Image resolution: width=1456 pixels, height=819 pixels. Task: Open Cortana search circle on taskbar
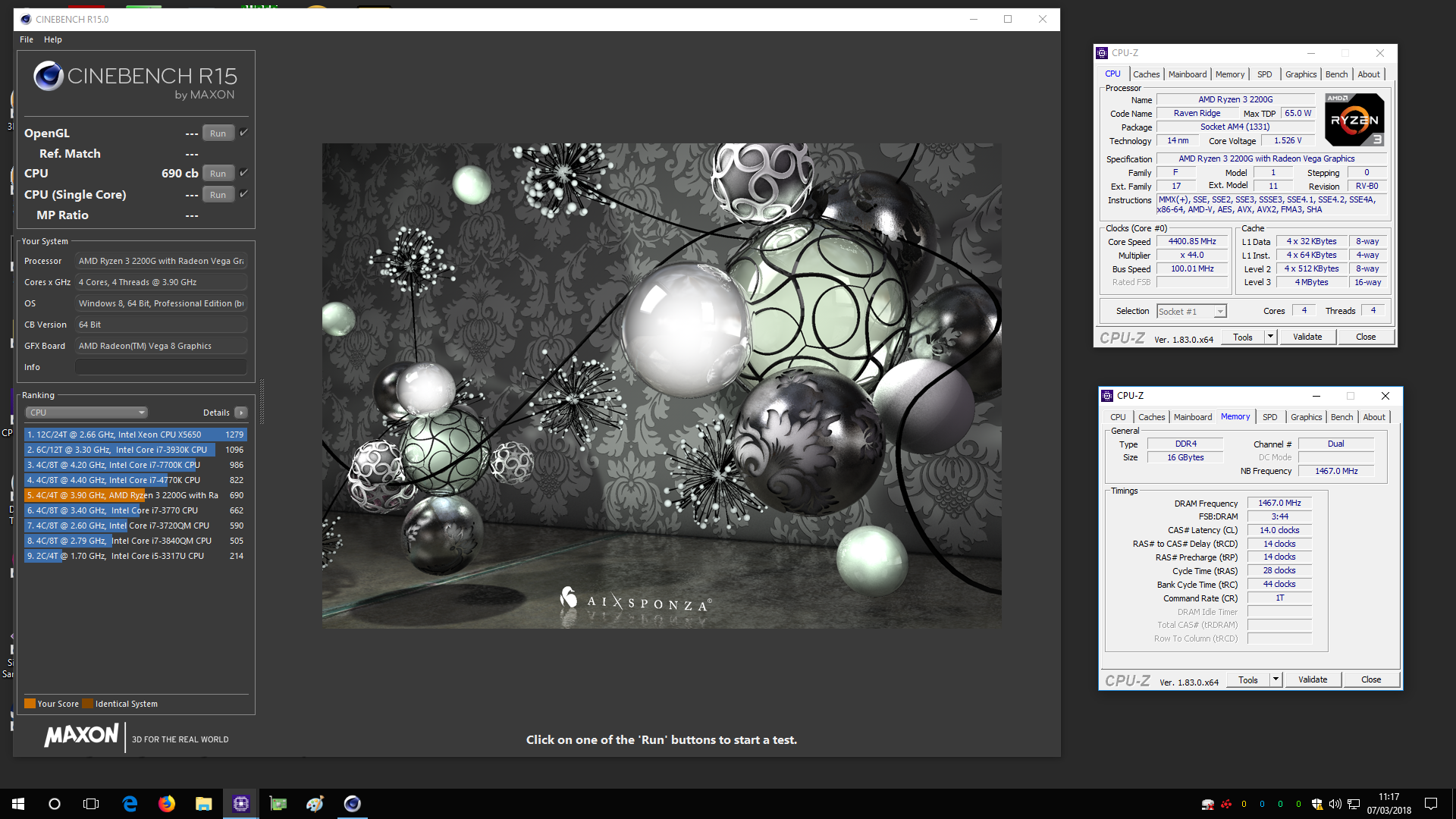click(x=55, y=804)
